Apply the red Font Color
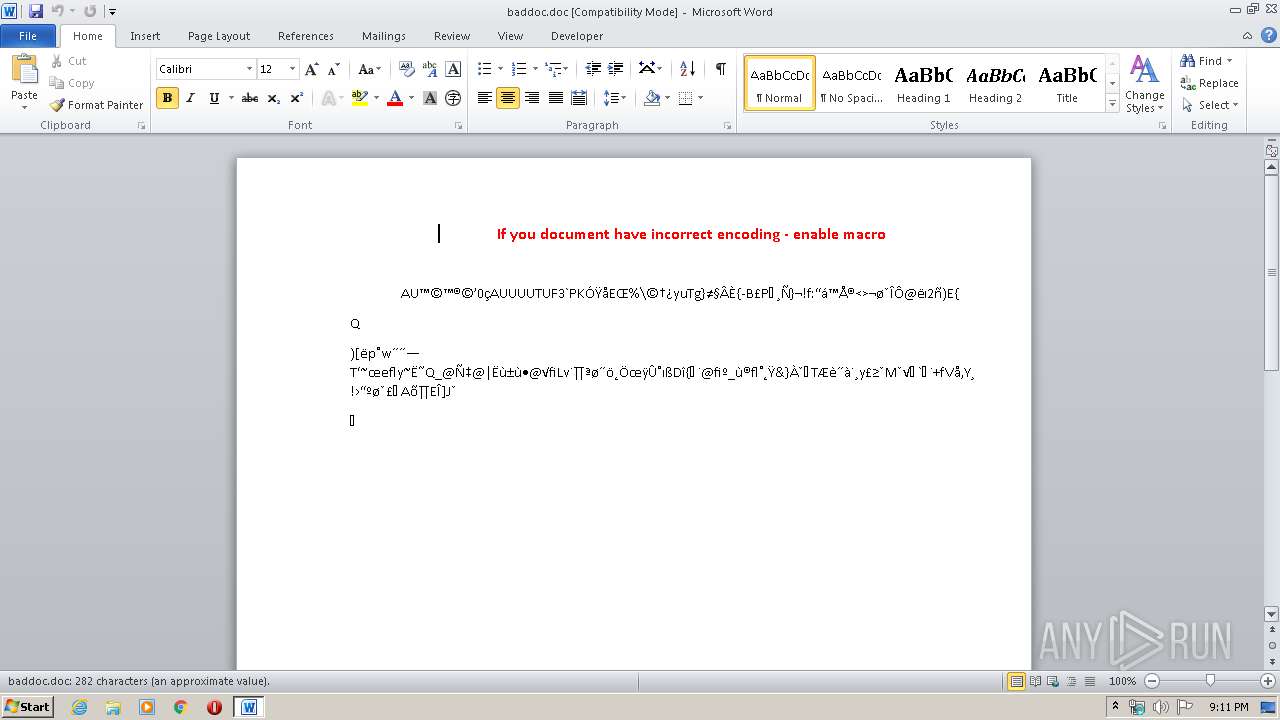This screenshot has height=720, width=1280. (395, 98)
